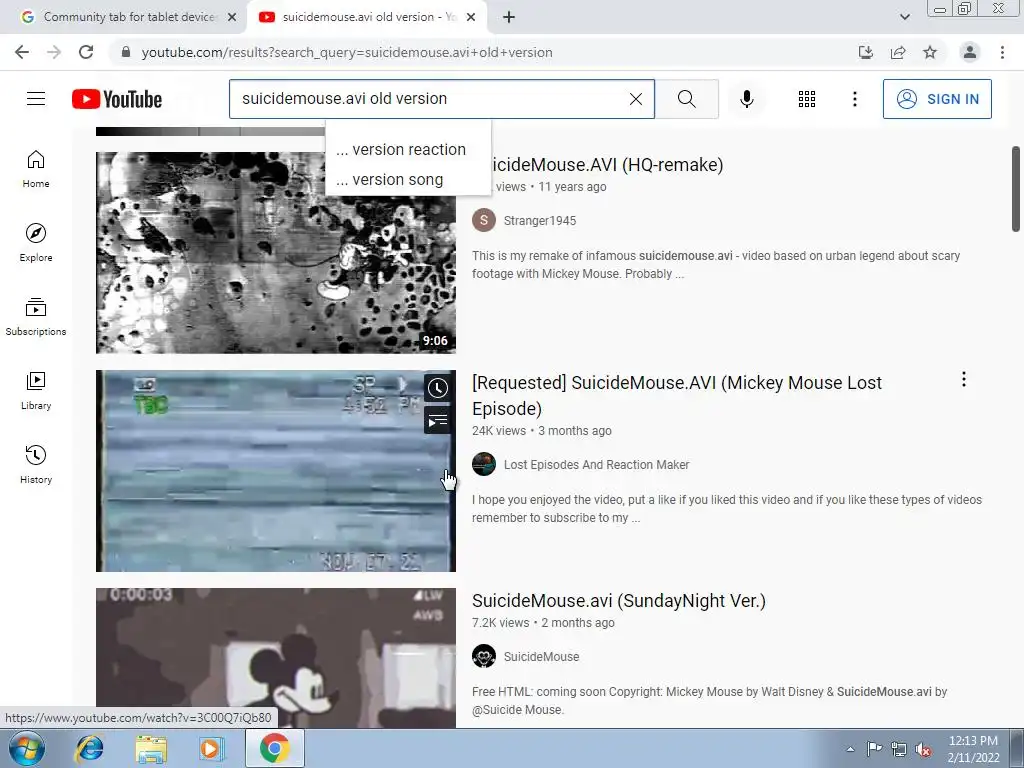The height and width of the screenshot is (768, 1024).
Task: Click the page vertical scrollbar thumb
Action: tap(1016, 189)
